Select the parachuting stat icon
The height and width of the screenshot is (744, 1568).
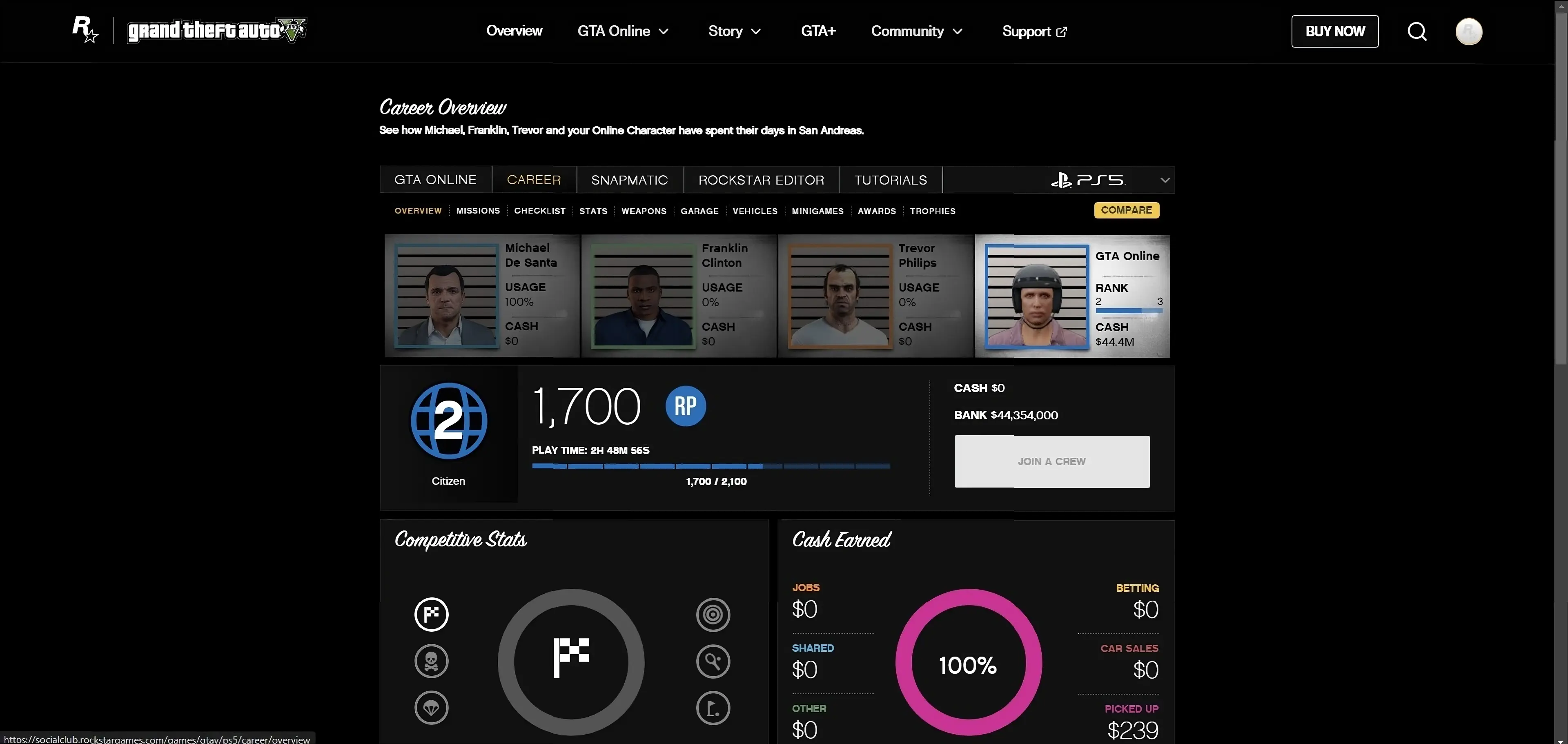[x=431, y=708]
